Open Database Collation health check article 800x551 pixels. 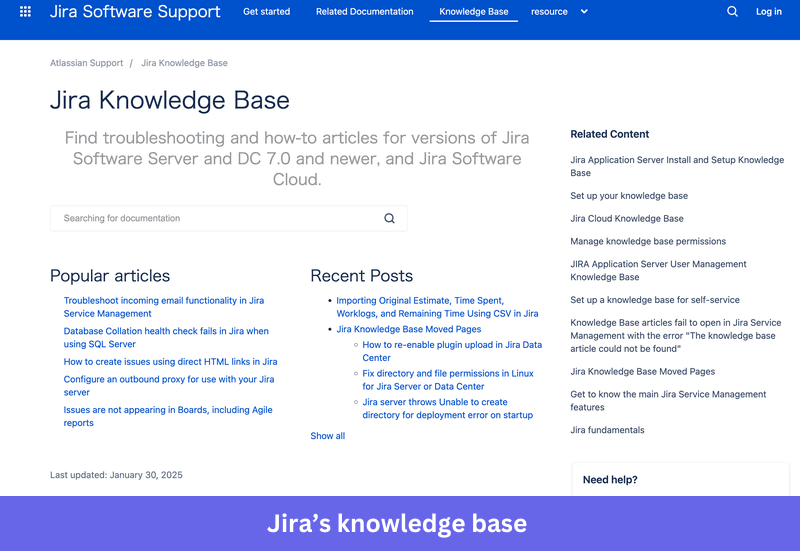pos(166,337)
